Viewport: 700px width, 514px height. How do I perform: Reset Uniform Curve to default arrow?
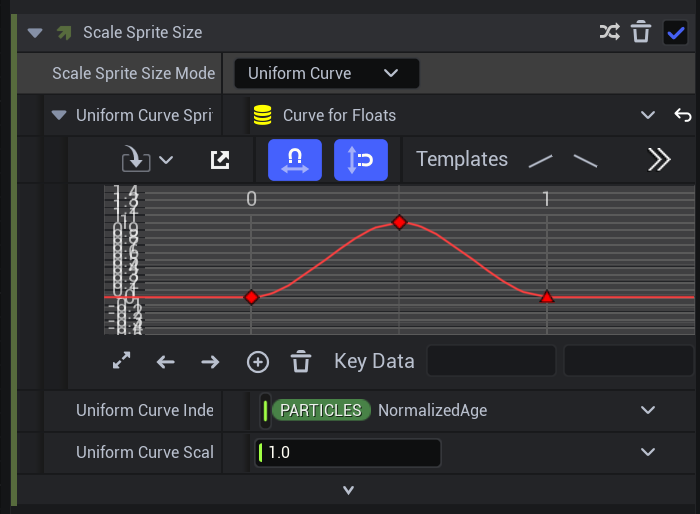(x=683, y=115)
